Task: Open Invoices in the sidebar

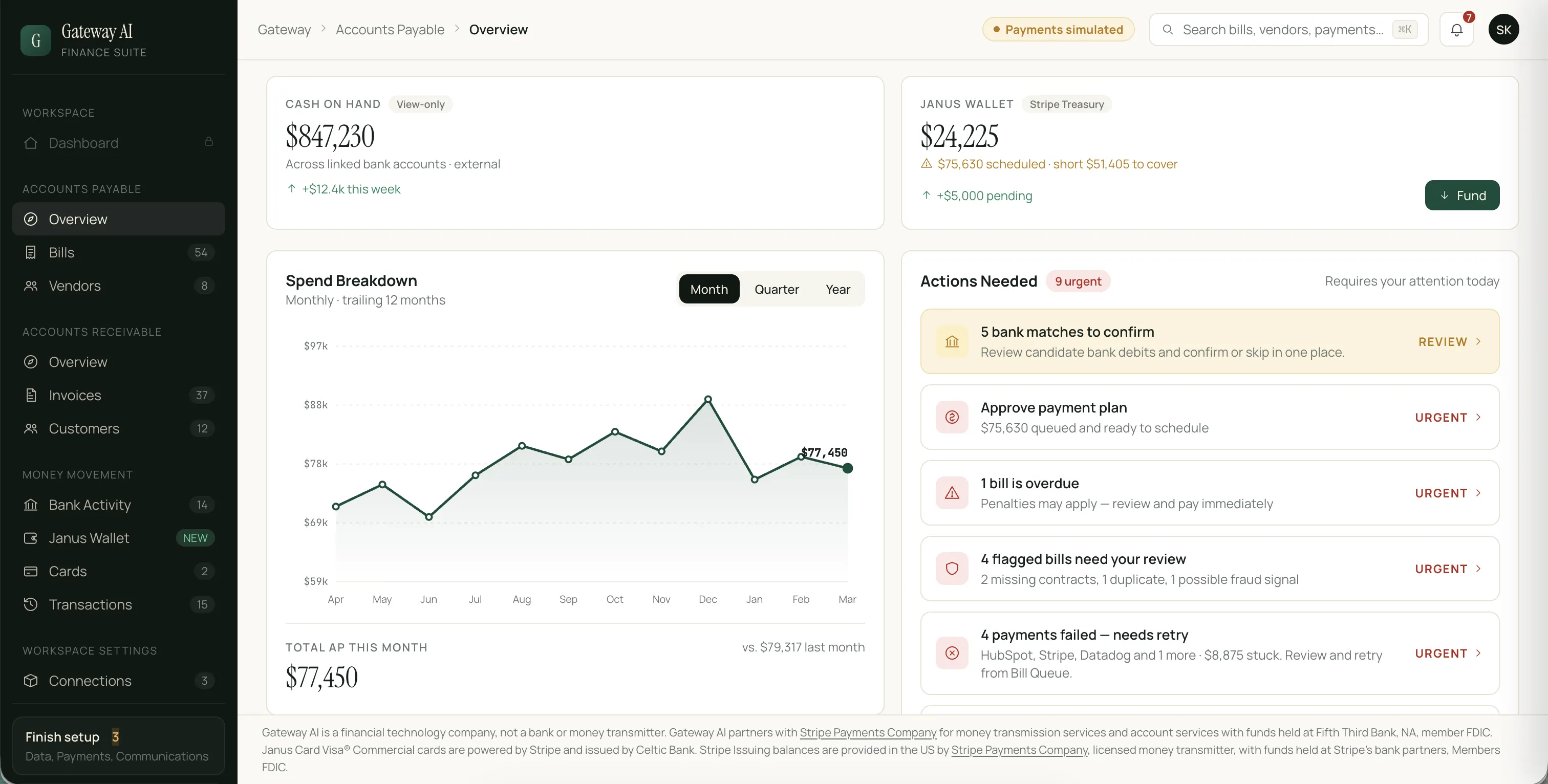Action: pos(118,395)
